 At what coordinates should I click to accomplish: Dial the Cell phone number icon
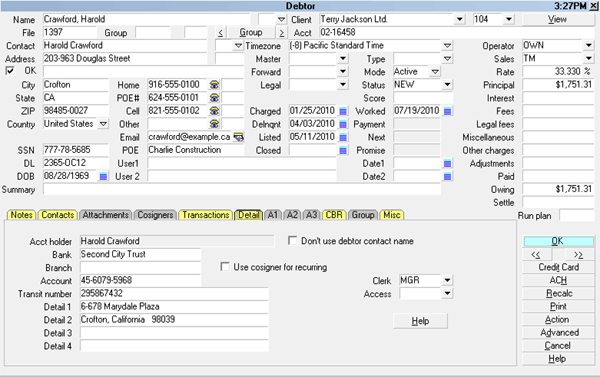pos(214,111)
